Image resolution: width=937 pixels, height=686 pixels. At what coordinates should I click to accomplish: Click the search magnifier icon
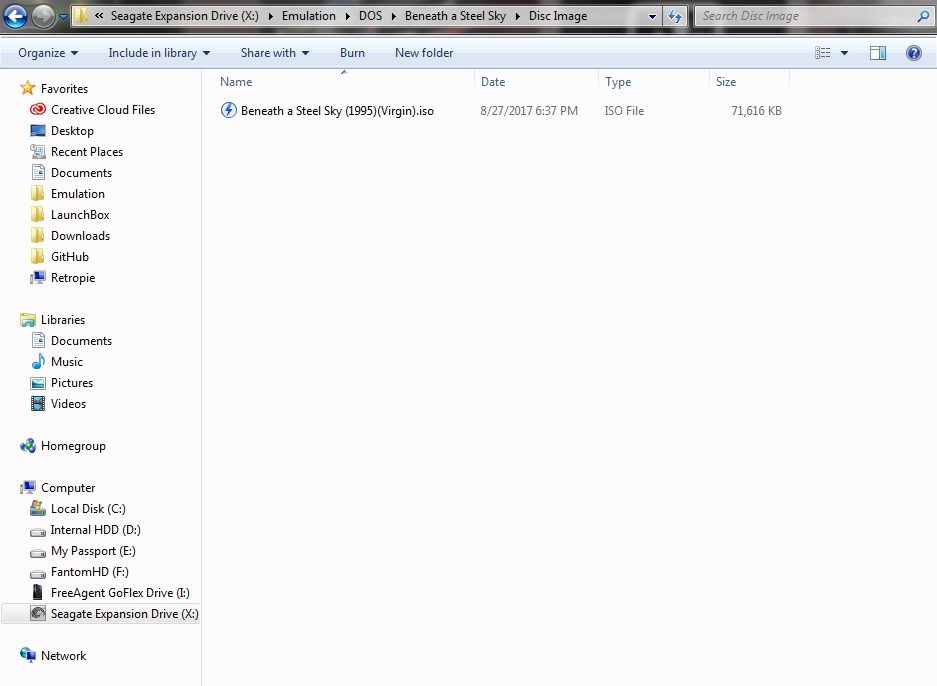coord(923,17)
